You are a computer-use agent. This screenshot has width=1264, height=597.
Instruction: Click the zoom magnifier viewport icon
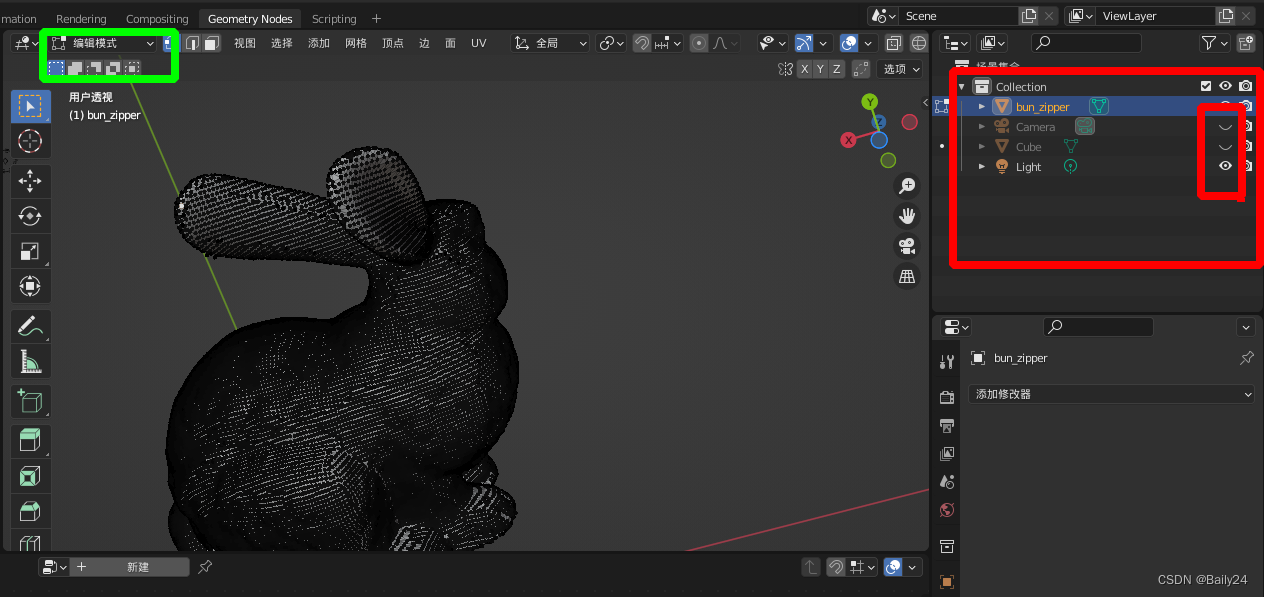click(907, 185)
